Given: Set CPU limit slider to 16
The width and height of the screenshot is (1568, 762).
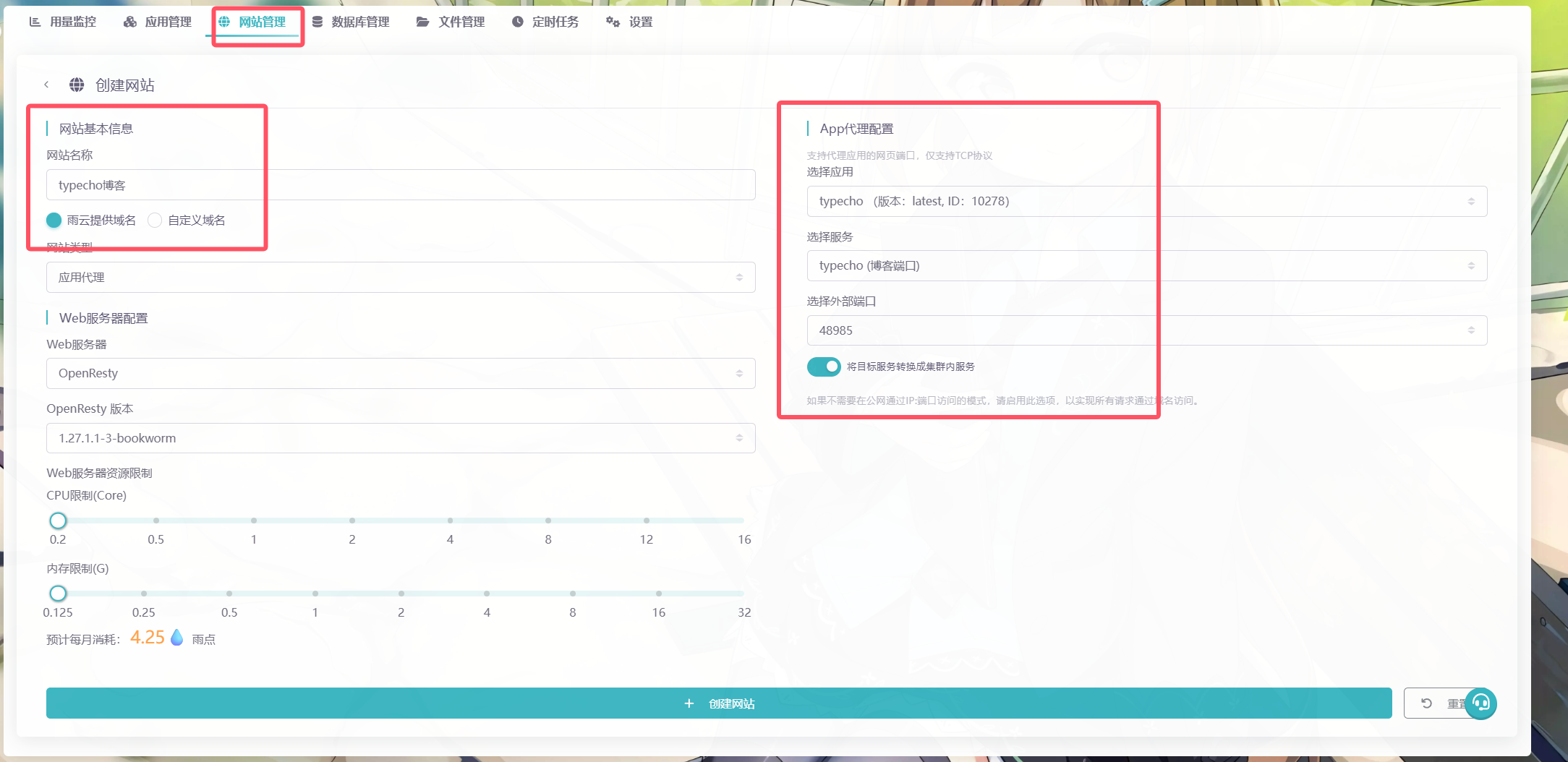Looking at the screenshot, I should [743, 521].
